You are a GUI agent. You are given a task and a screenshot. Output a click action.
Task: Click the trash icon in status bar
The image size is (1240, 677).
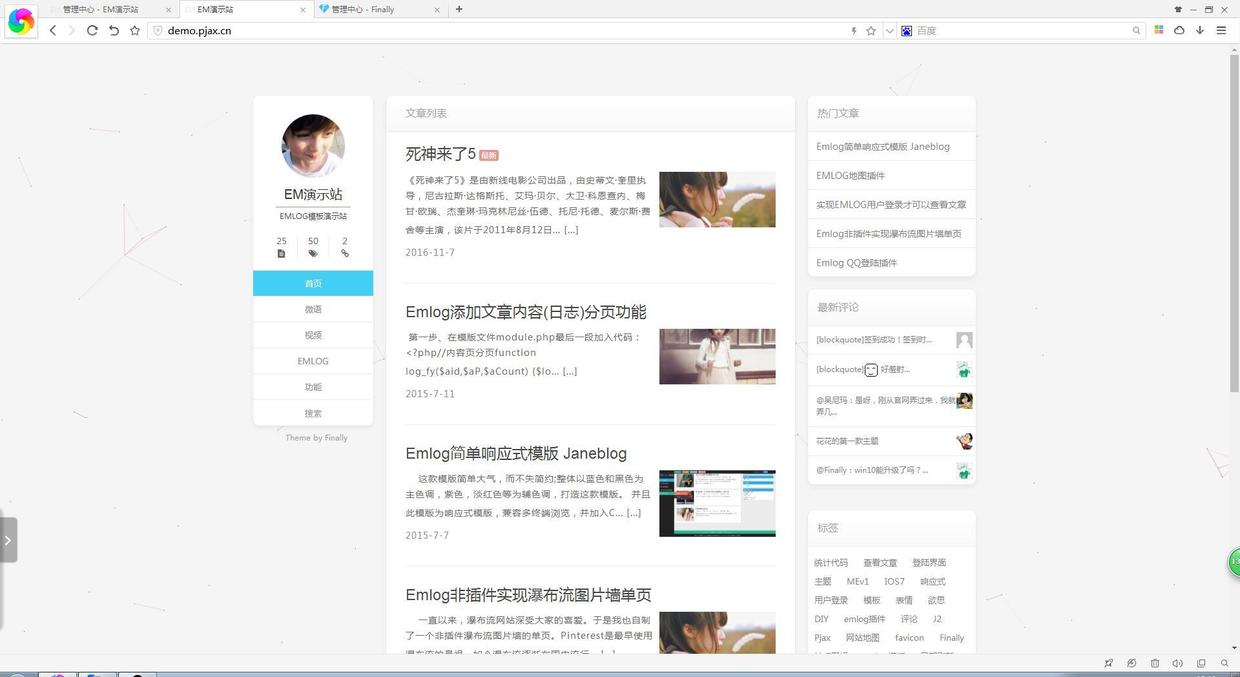click(x=1155, y=663)
